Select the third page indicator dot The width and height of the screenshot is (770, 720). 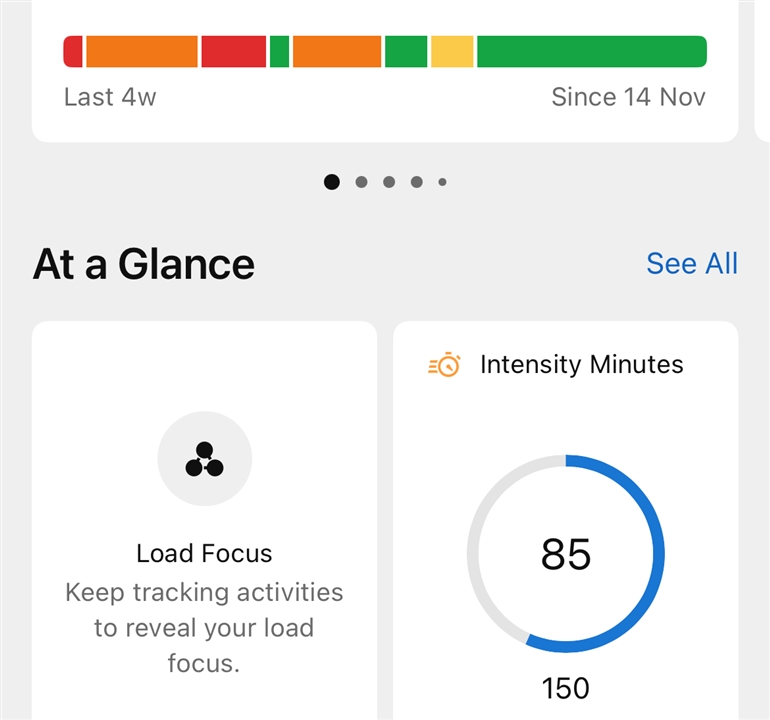(x=389, y=182)
